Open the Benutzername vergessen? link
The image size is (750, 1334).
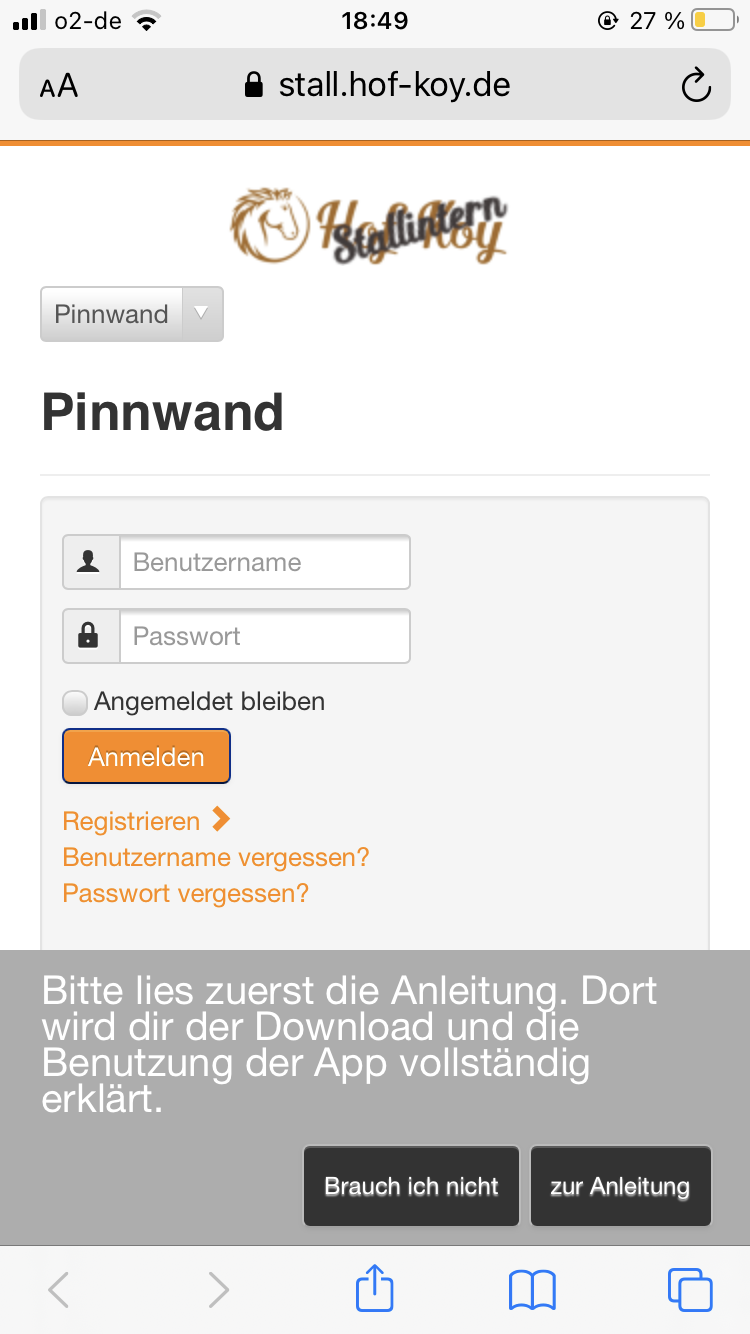coord(216,857)
